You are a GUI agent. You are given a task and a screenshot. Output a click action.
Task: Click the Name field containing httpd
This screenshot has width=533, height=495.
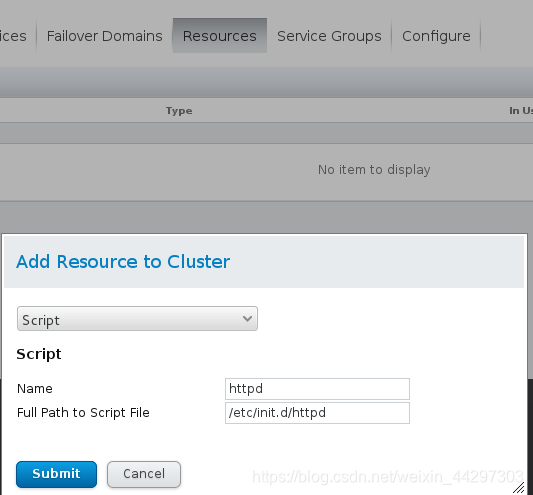317,389
